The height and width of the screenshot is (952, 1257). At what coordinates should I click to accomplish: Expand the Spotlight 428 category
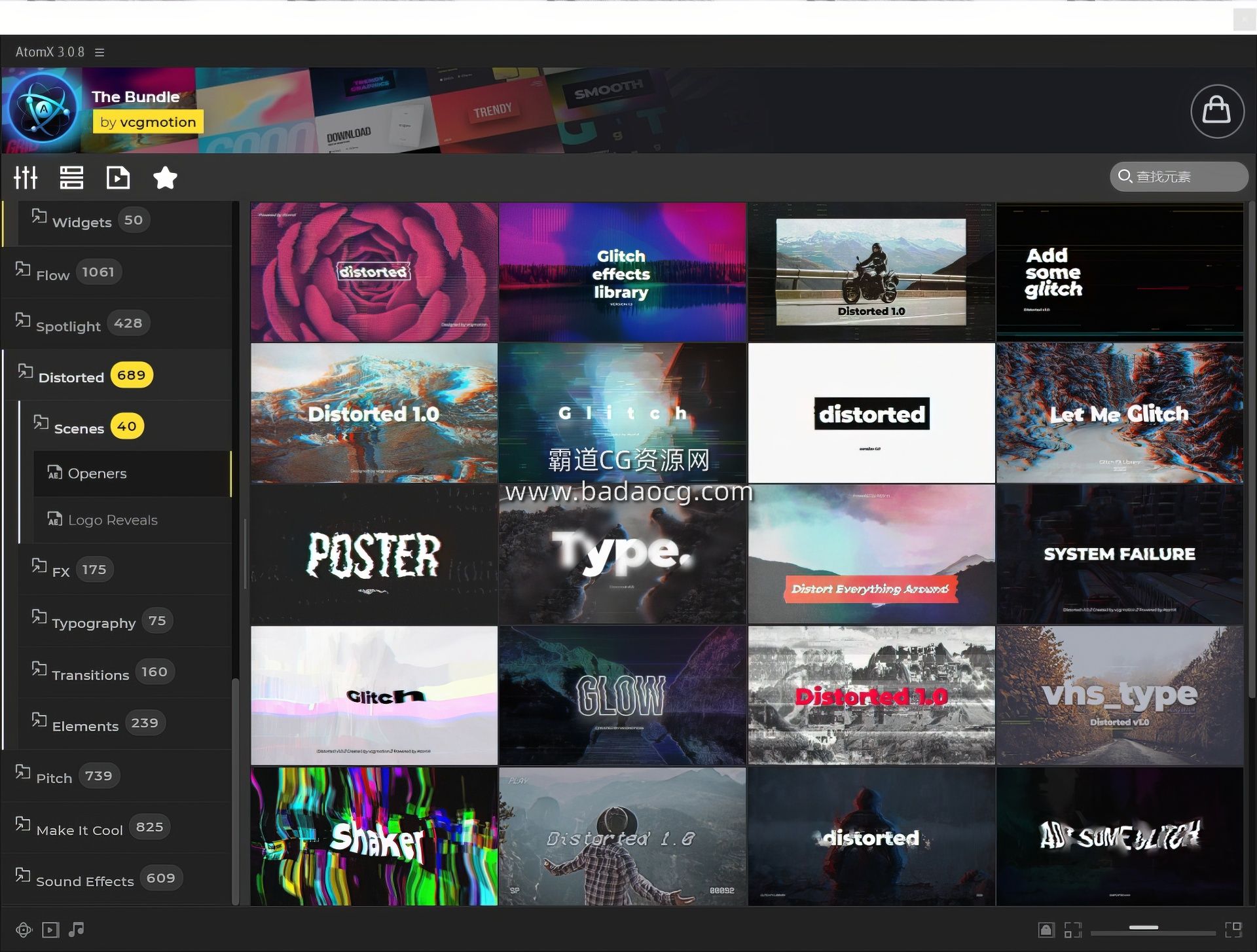(x=118, y=323)
